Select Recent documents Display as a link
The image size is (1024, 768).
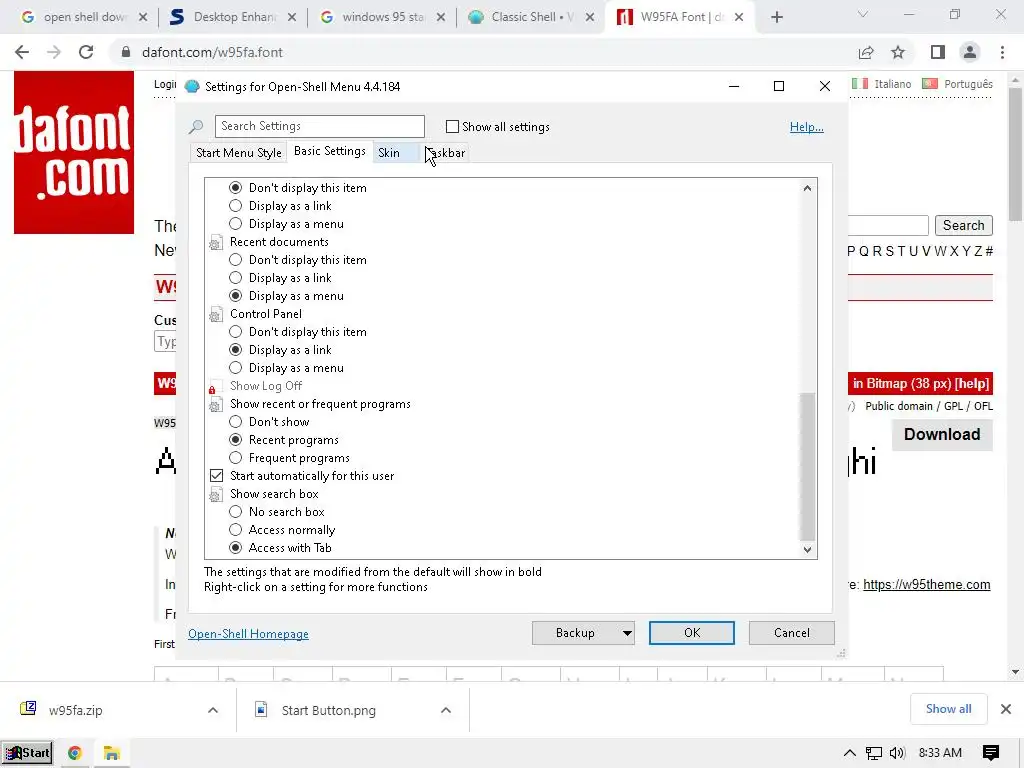(235, 278)
